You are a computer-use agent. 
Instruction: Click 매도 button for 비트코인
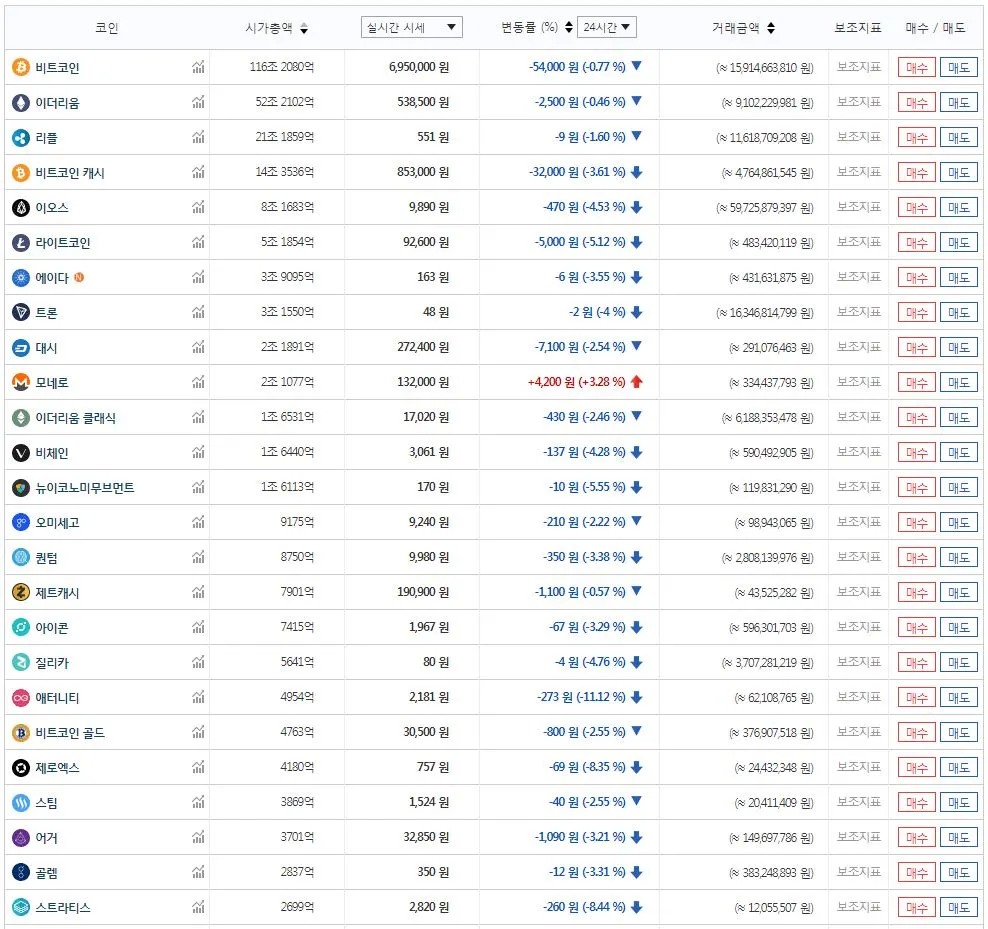pyautogui.click(x=958, y=67)
